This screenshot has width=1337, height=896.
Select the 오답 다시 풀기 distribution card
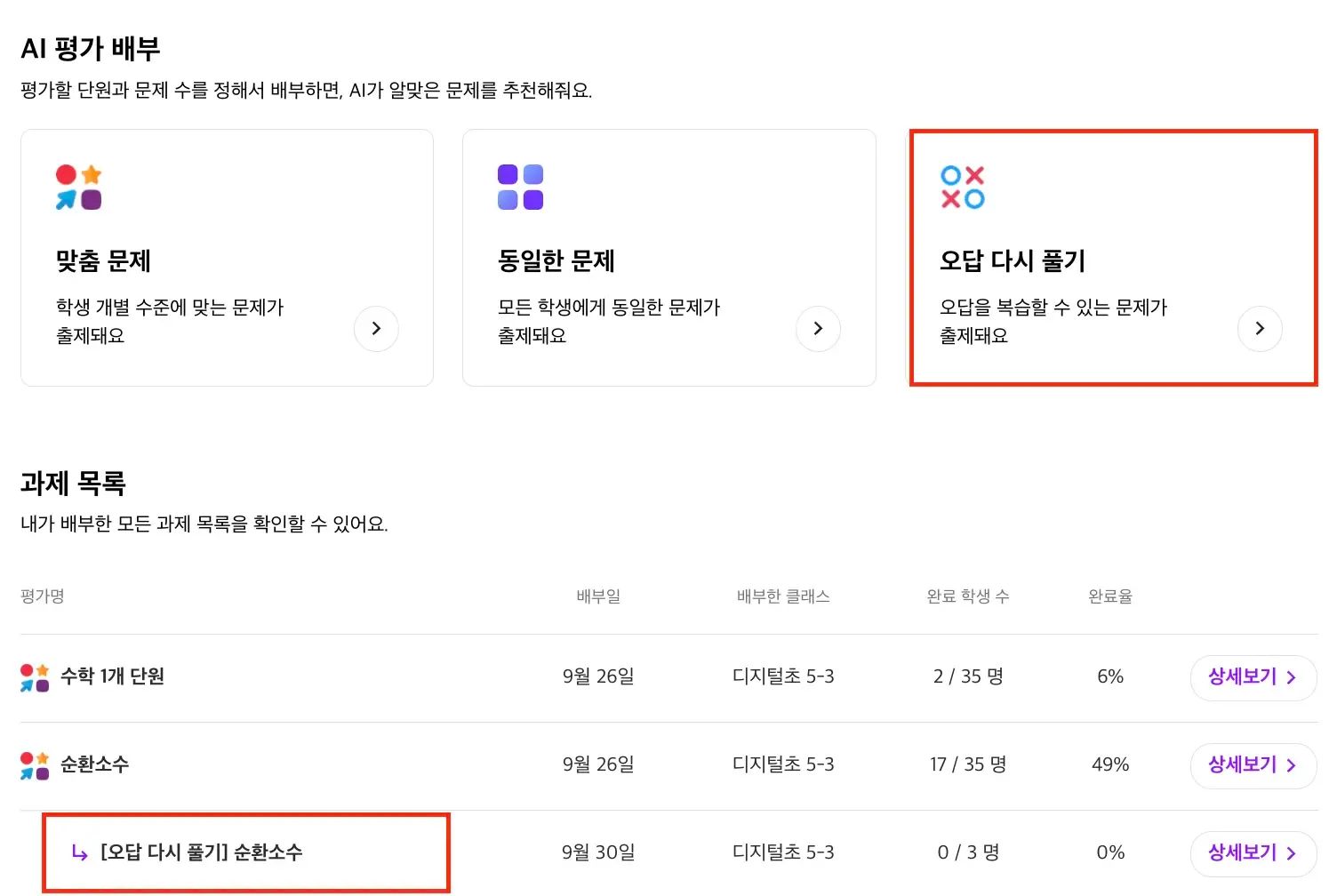(x=1112, y=258)
